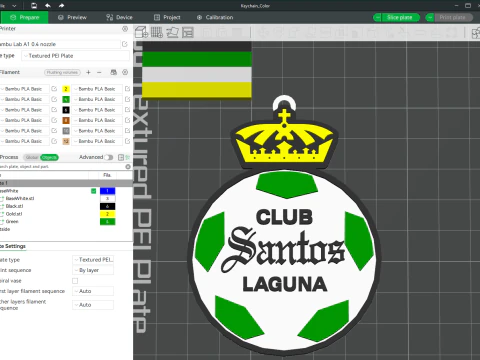Image resolution: width=480 pixels, height=360 pixels.
Task: Open Bambu Lab A1 0.4 nozzle printer selector
Action: pyautogui.click(x=60, y=44)
